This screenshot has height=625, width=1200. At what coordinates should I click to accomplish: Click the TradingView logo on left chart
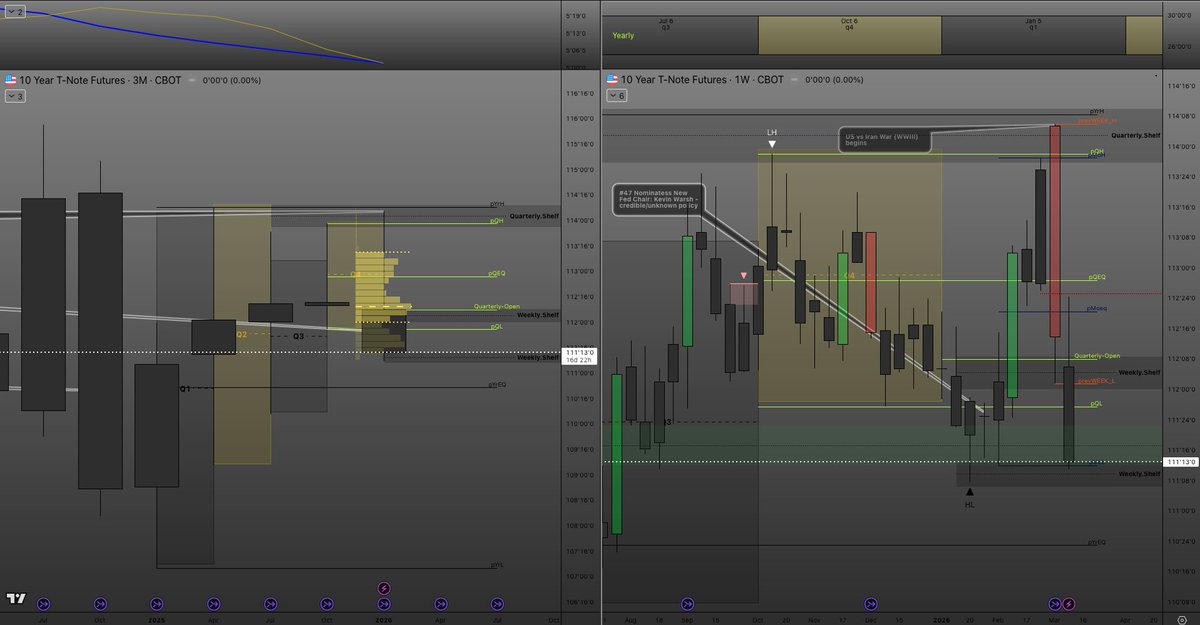point(15,598)
